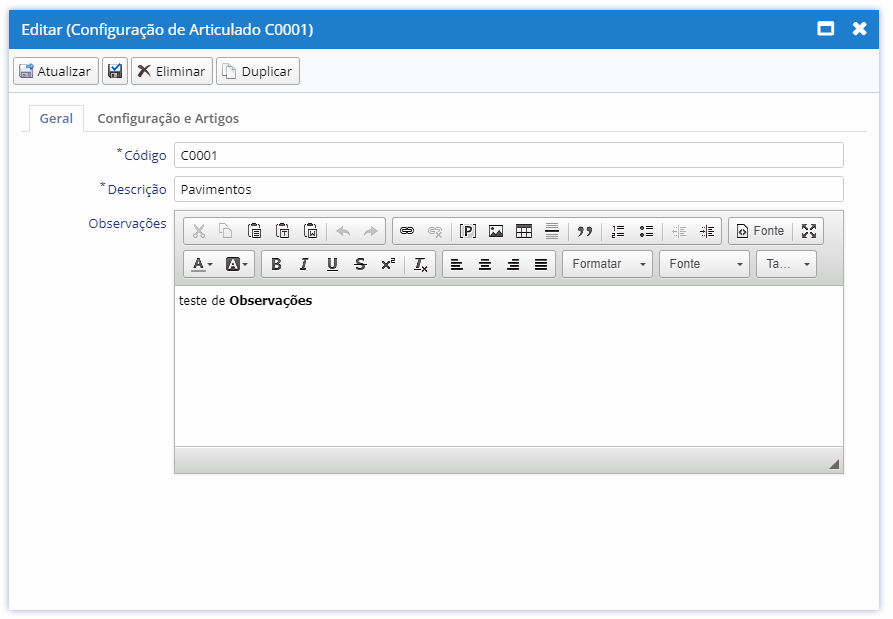Undo last change in the editor
The image size is (893, 619).
click(343, 231)
